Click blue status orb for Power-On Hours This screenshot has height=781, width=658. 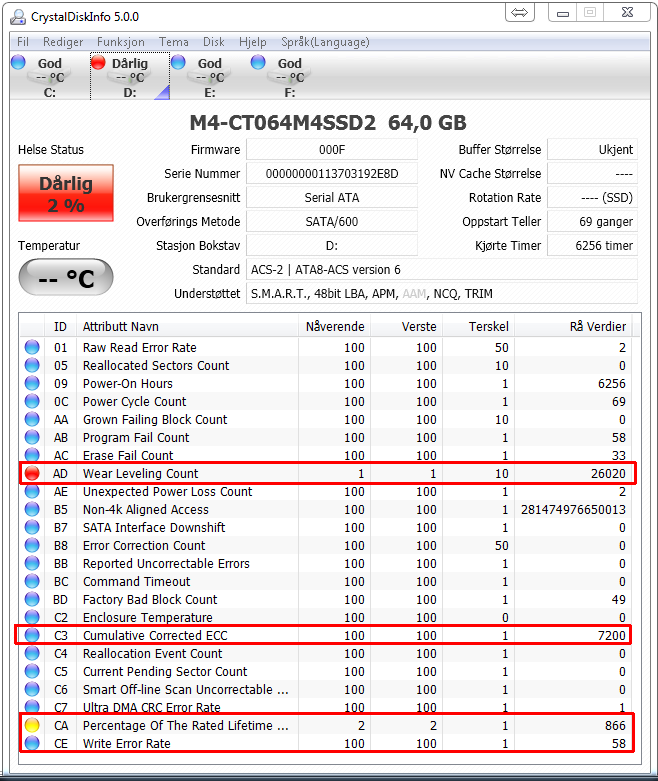click(32, 383)
